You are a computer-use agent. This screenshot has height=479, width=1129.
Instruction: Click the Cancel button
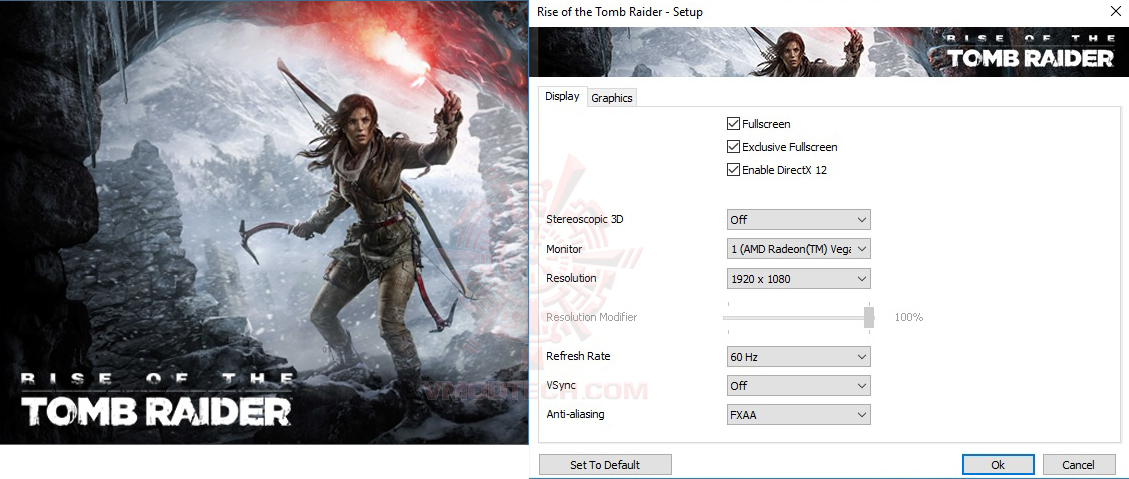(1078, 465)
